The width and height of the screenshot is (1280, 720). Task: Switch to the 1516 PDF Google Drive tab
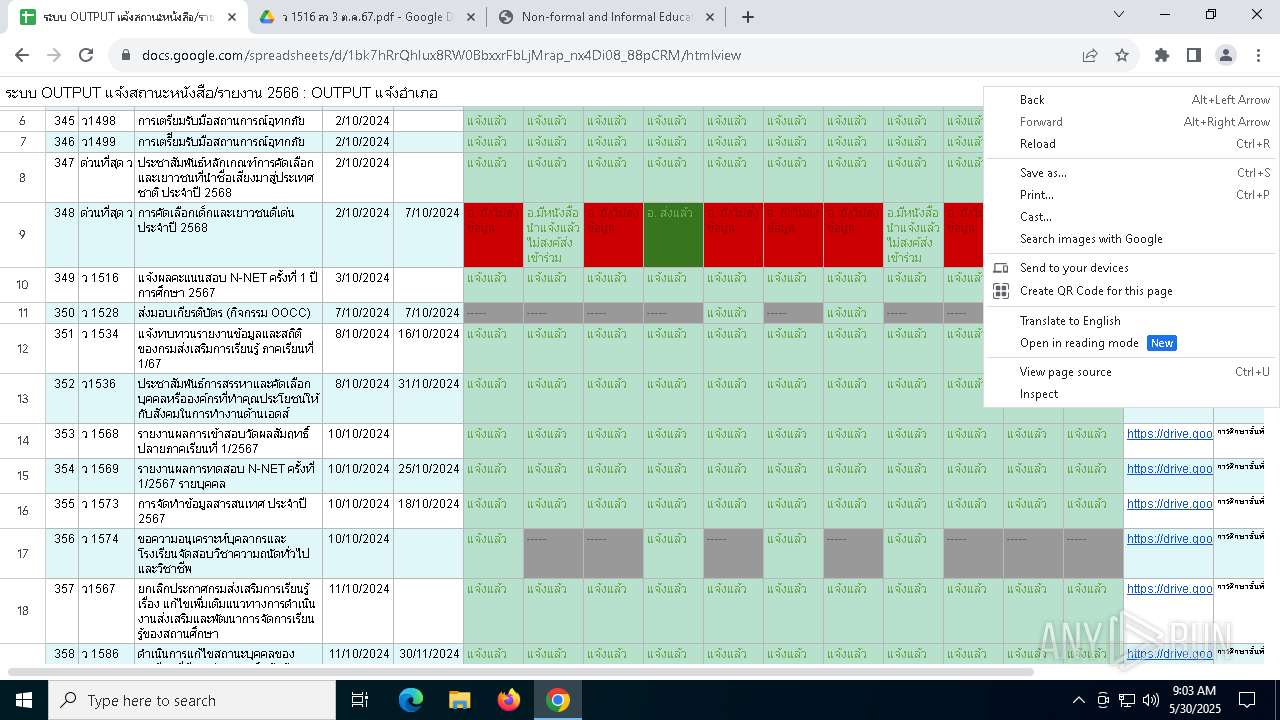coord(367,17)
